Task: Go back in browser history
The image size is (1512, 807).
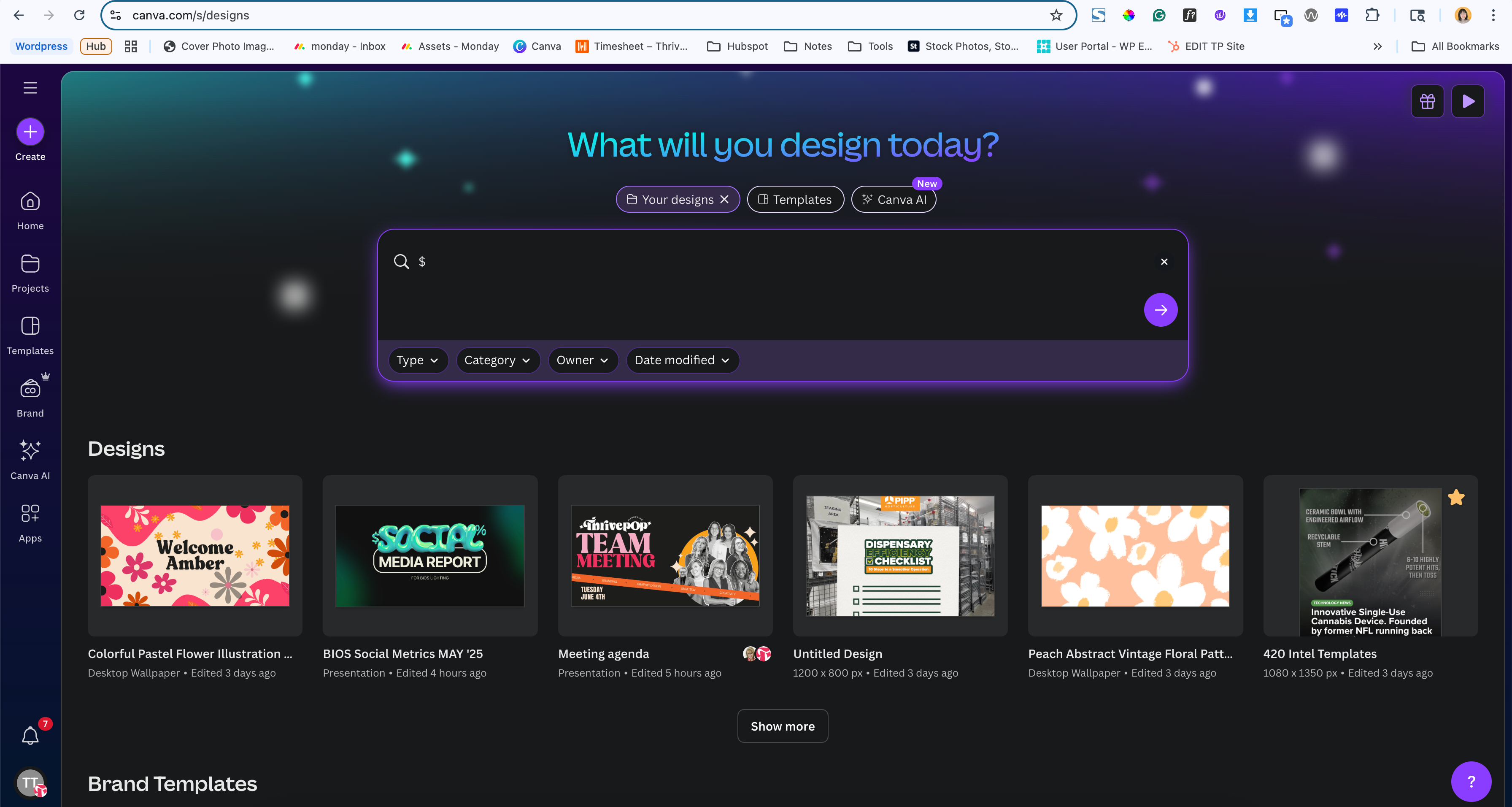Action: 19,15
